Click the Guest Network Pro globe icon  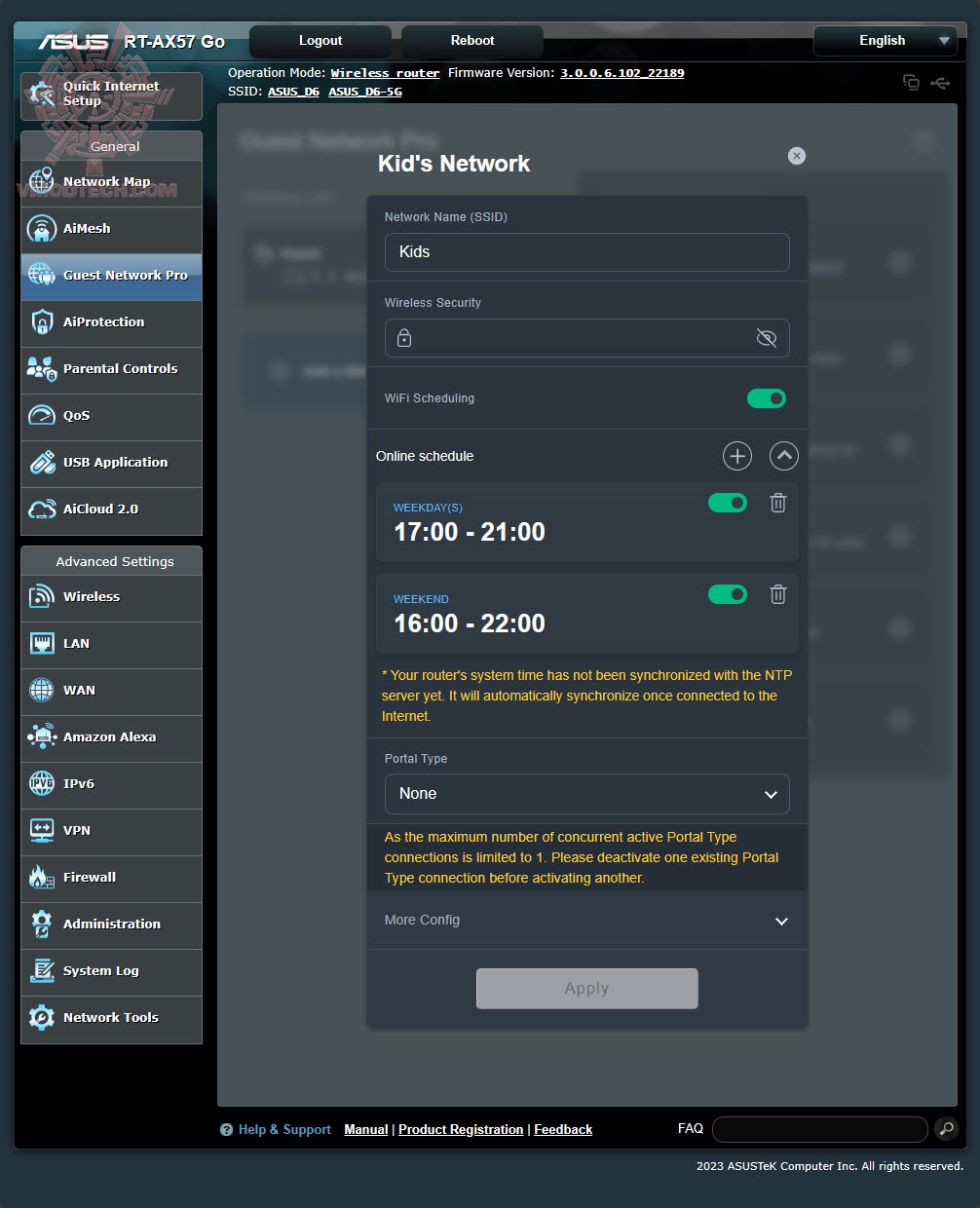point(41,275)
